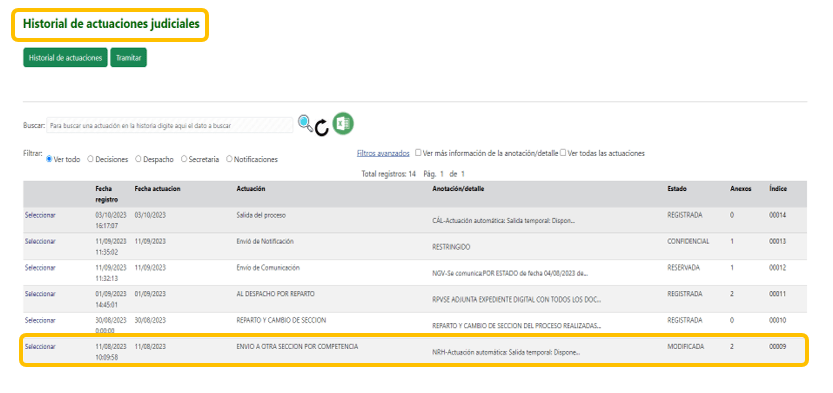Click the magnifying glass search icon
This screenshot has height=393, width=833.
[305, 124]
